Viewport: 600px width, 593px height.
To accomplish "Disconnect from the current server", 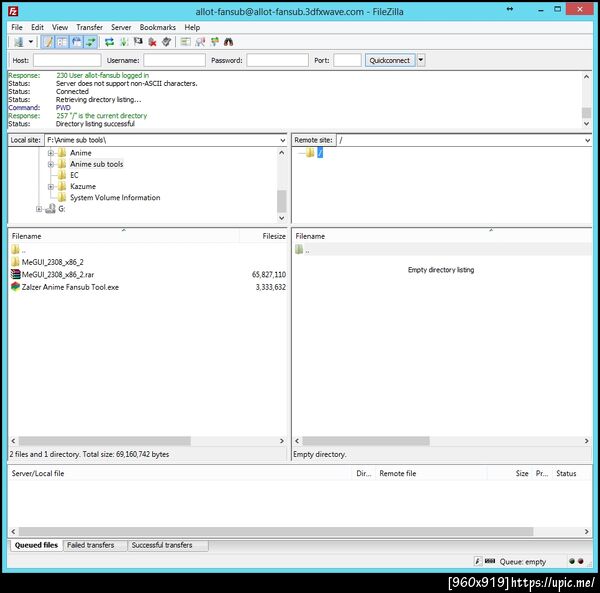I will [152, 42].
